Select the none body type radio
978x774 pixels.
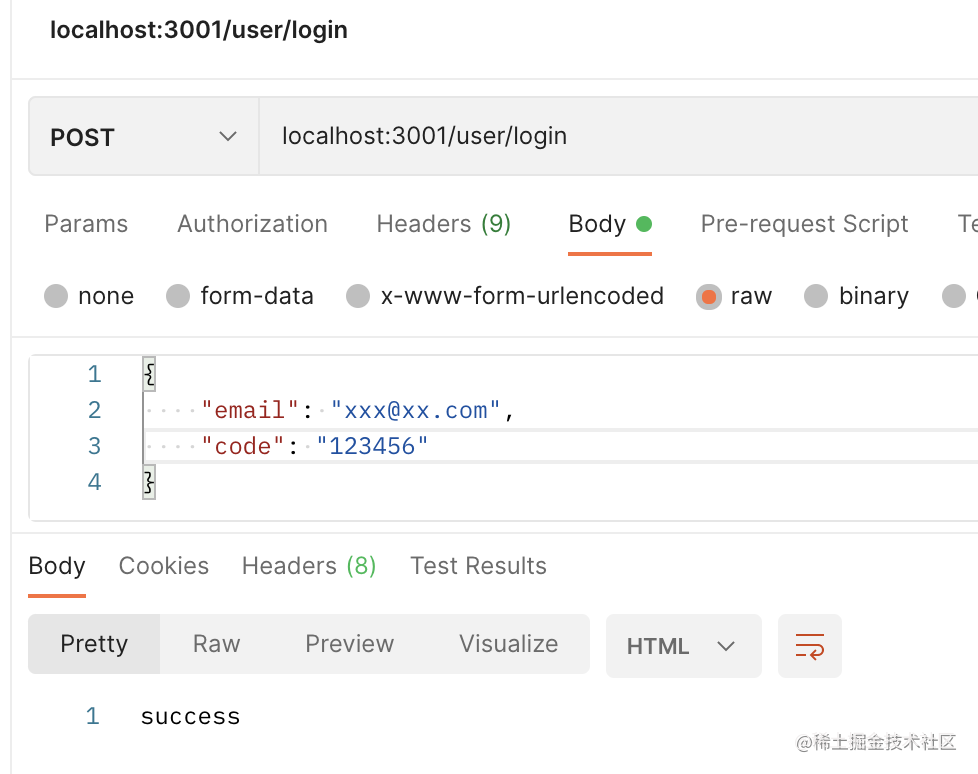pyautogui.click(x=57, y=296)
